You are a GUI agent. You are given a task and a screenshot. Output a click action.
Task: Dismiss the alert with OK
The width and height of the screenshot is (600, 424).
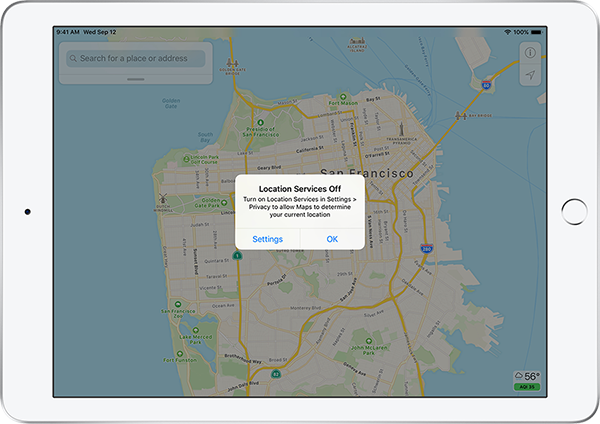coord(332,239)
